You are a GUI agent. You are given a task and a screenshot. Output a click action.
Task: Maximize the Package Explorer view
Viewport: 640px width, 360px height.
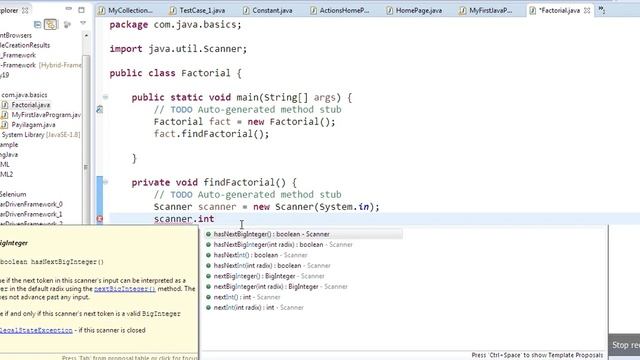click(x=82, y=10)
